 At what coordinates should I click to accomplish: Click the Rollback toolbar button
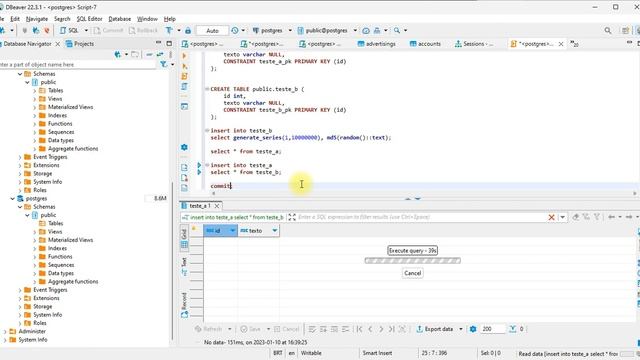pos(143,30)
